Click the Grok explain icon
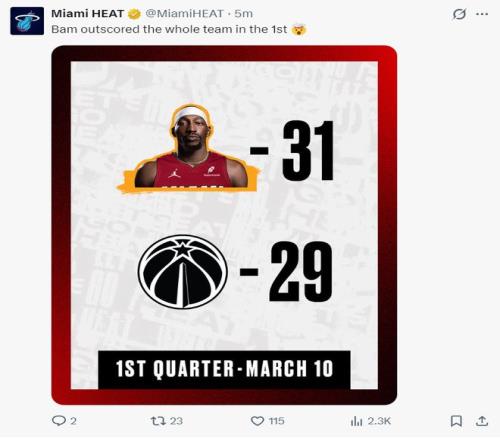Screen dimensions: 500x440 pos(459,14)
